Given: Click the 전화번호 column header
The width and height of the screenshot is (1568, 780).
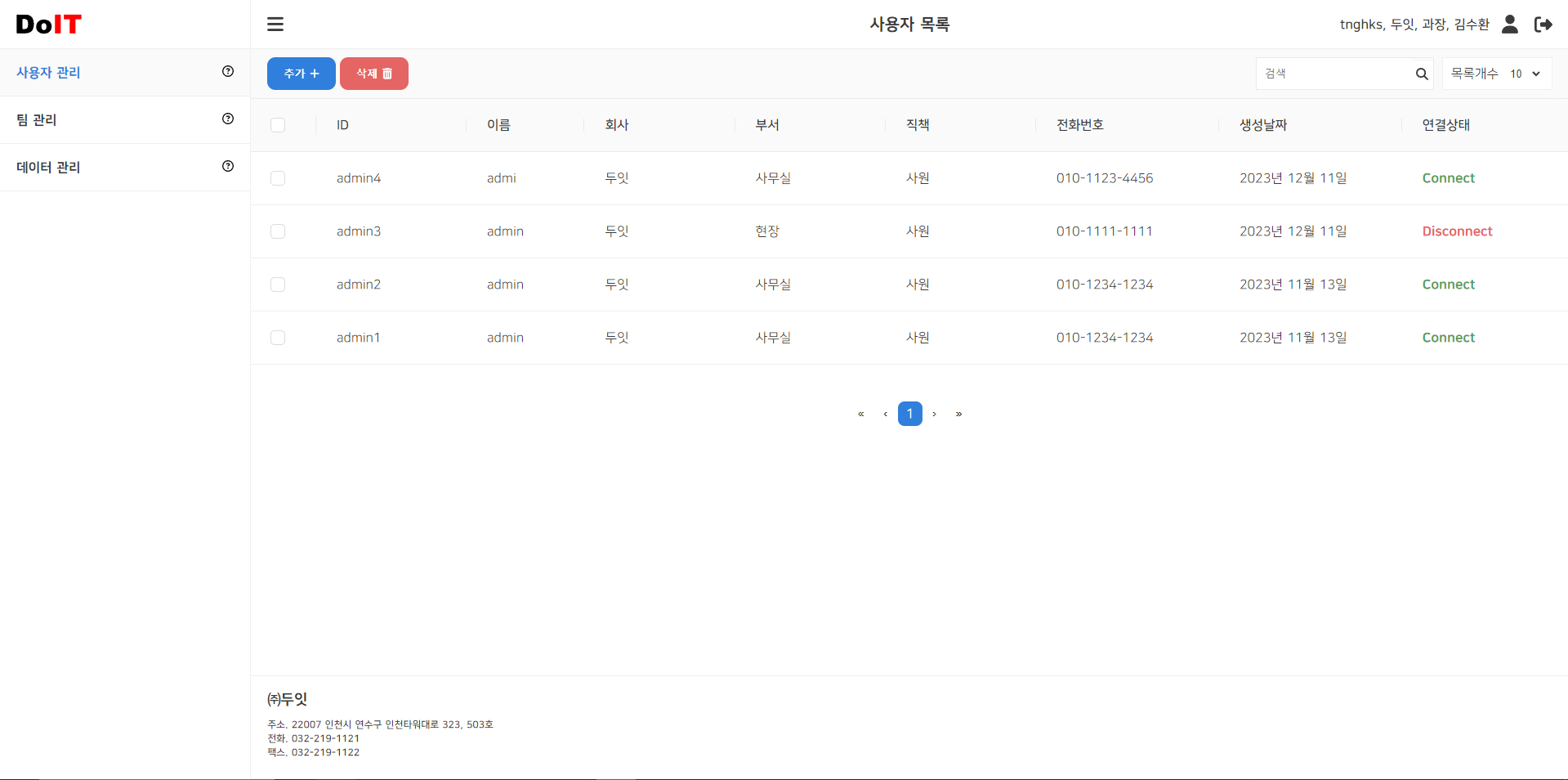Looking at the screenshot, I should coord(1080,125).
